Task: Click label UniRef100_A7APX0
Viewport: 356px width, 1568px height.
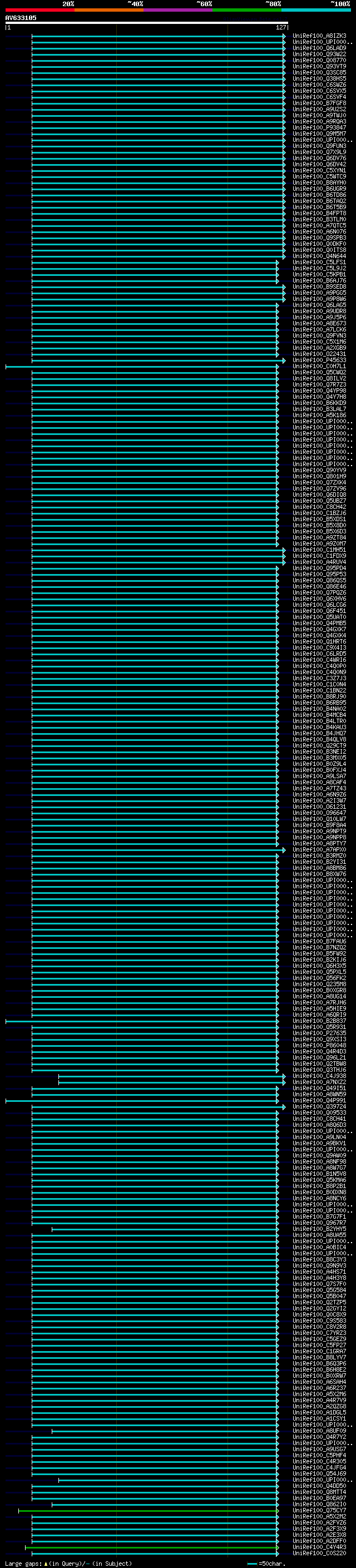Action: click(x=319, y=850)
